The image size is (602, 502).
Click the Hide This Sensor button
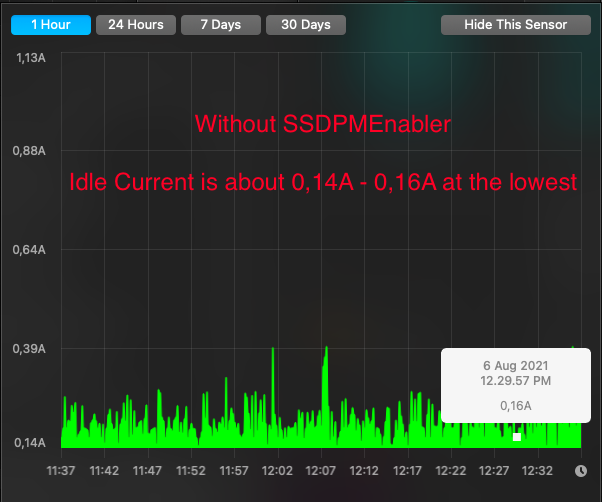[x=516, y=25]
